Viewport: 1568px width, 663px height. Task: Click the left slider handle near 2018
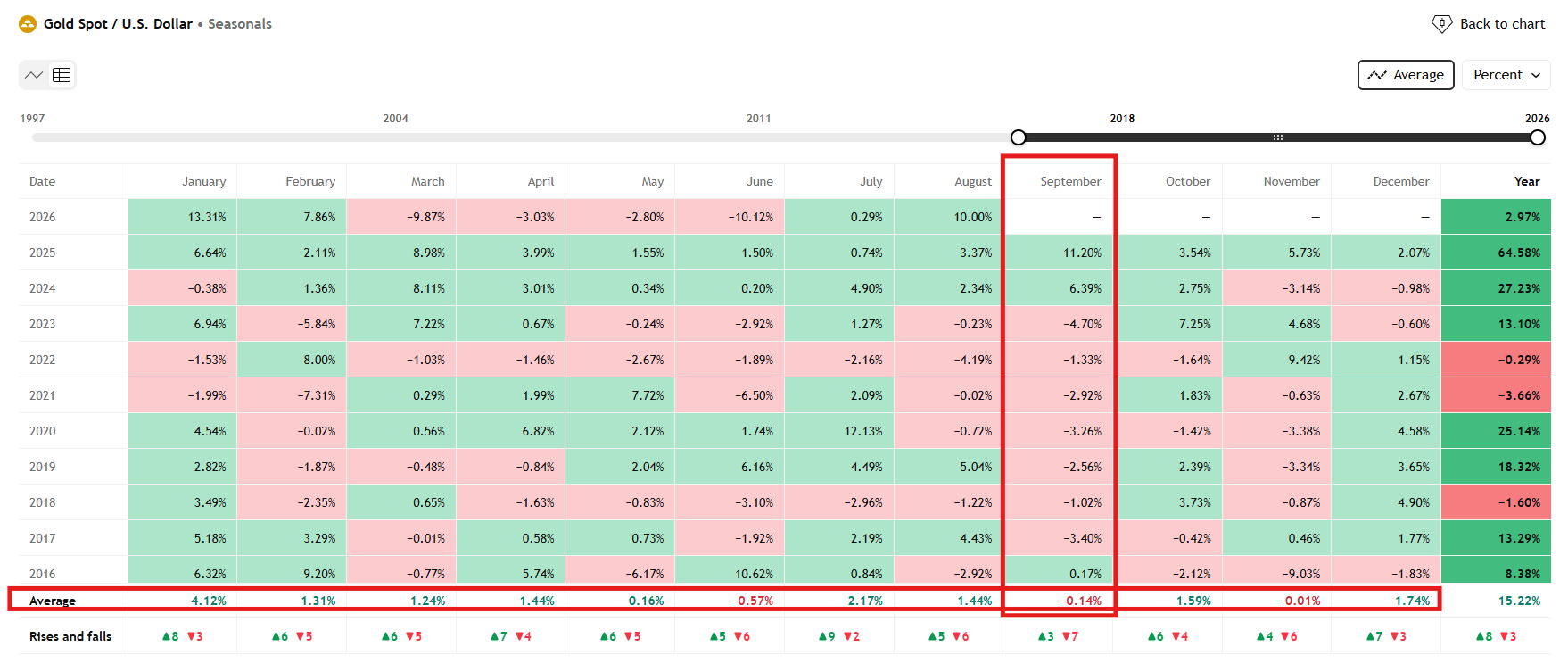tap(1019, 137)
